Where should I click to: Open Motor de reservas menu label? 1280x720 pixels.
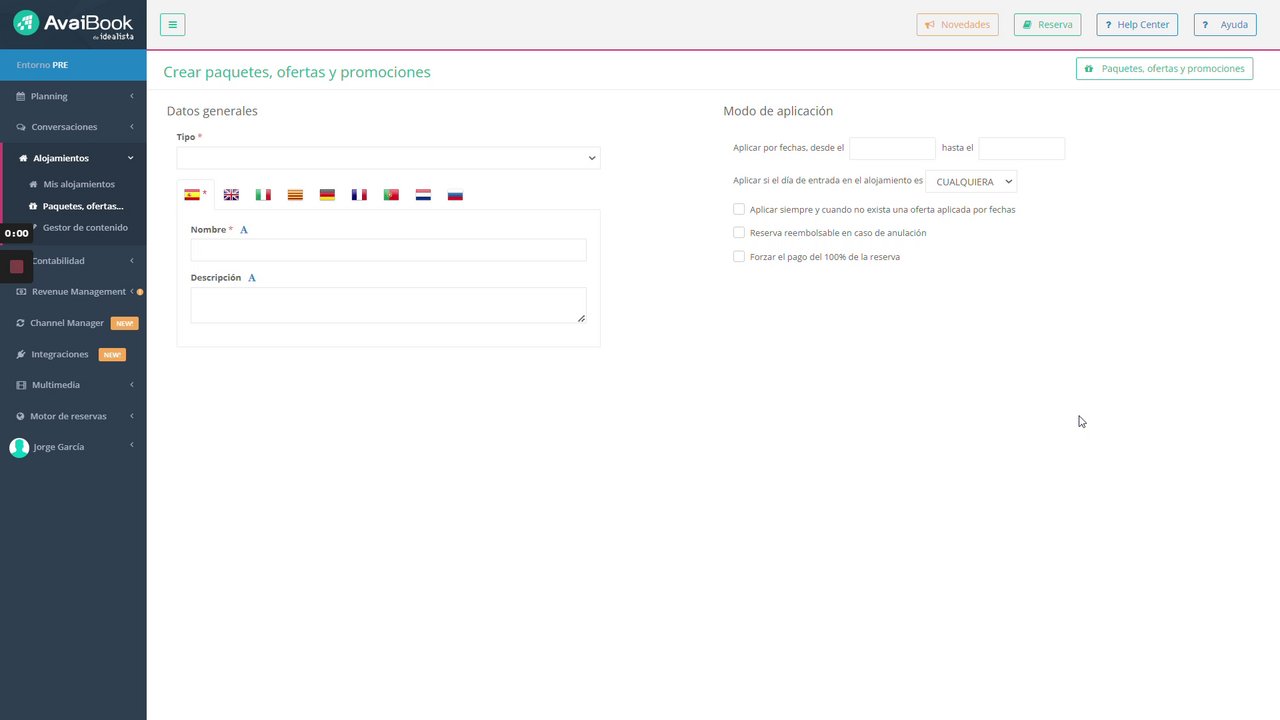(68, 416)
